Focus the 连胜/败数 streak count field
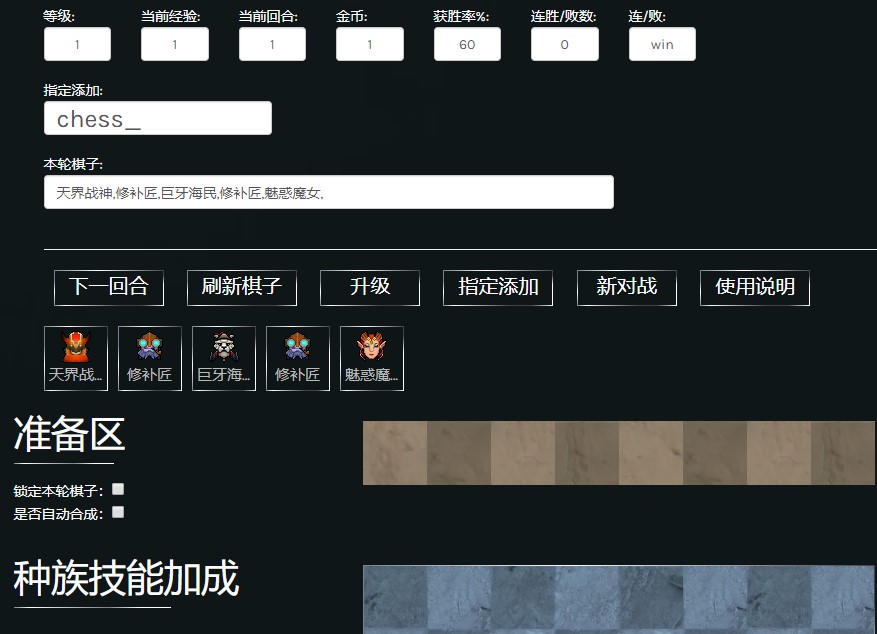Image resolution: width=877 pixels, height=634 pixels. coord(564,44)
